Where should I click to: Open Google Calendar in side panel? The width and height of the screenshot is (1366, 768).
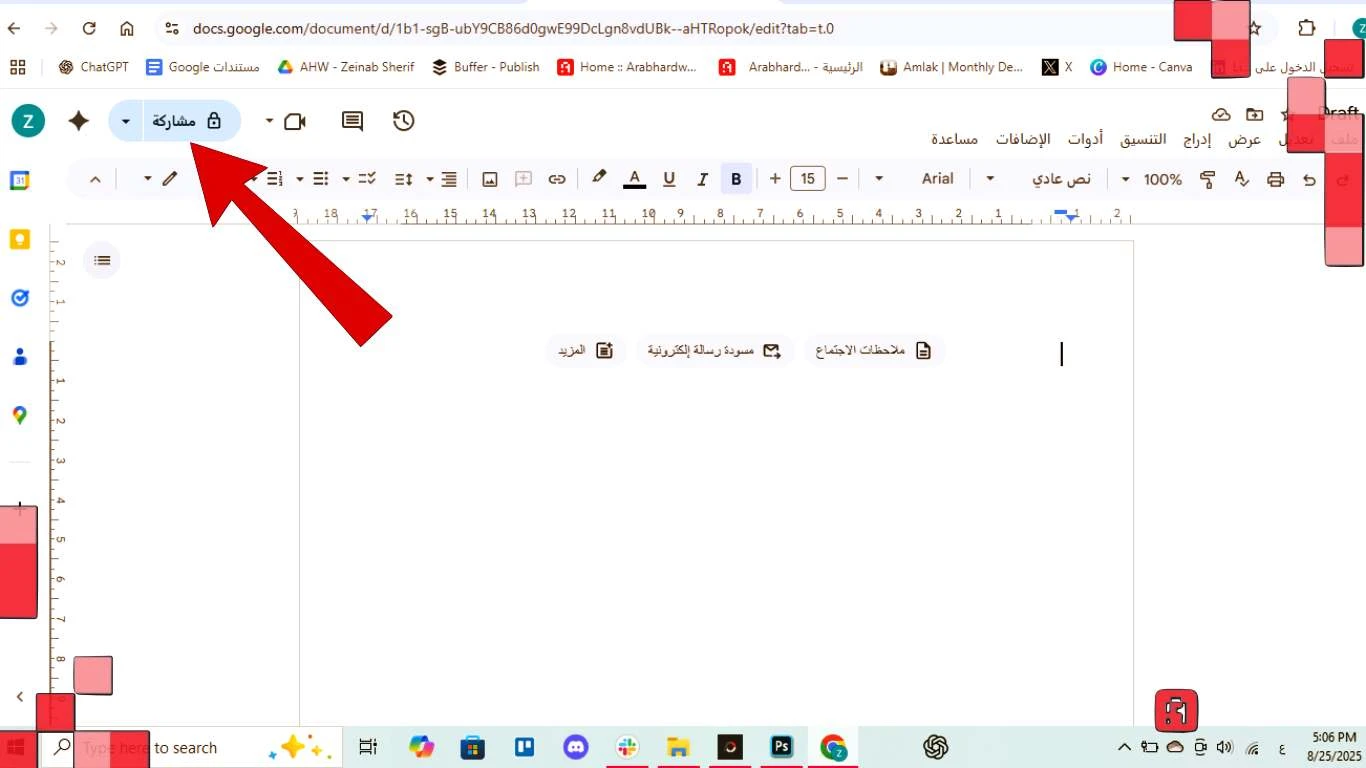(x=19, y=181)
